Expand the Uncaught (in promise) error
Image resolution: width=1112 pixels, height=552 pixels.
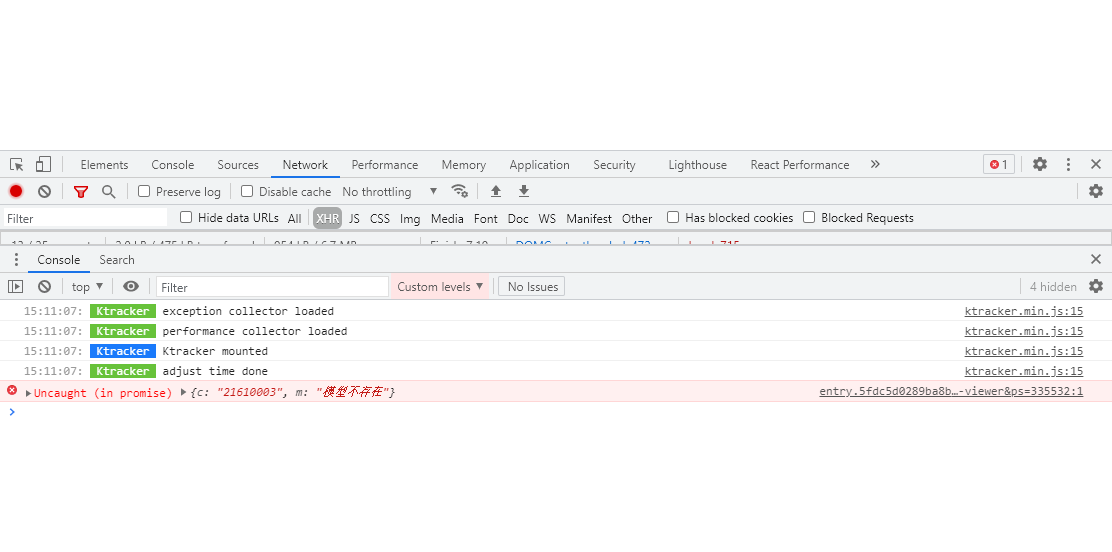(x=28, y=393)
